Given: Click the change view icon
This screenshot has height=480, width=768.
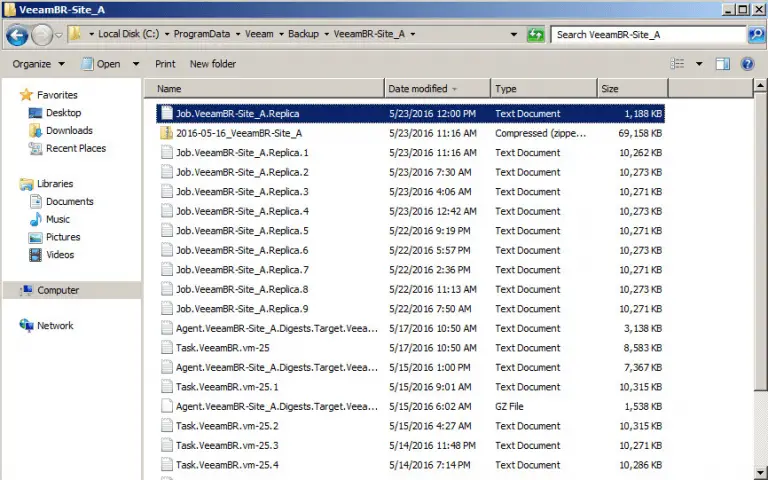Looking at the screenshot, I should click(676, 64).
